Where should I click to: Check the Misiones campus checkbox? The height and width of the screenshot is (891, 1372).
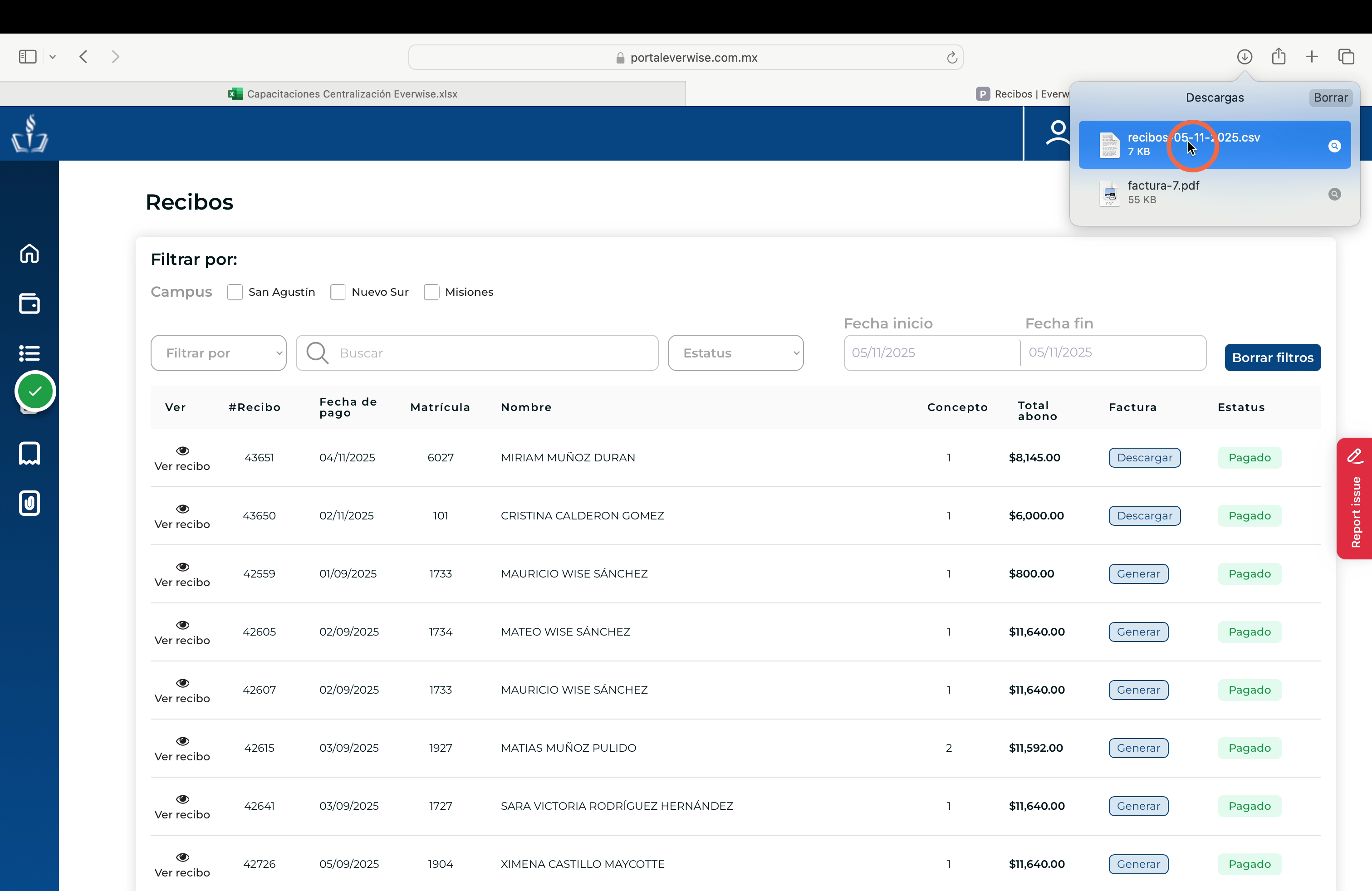pos(431,292)
